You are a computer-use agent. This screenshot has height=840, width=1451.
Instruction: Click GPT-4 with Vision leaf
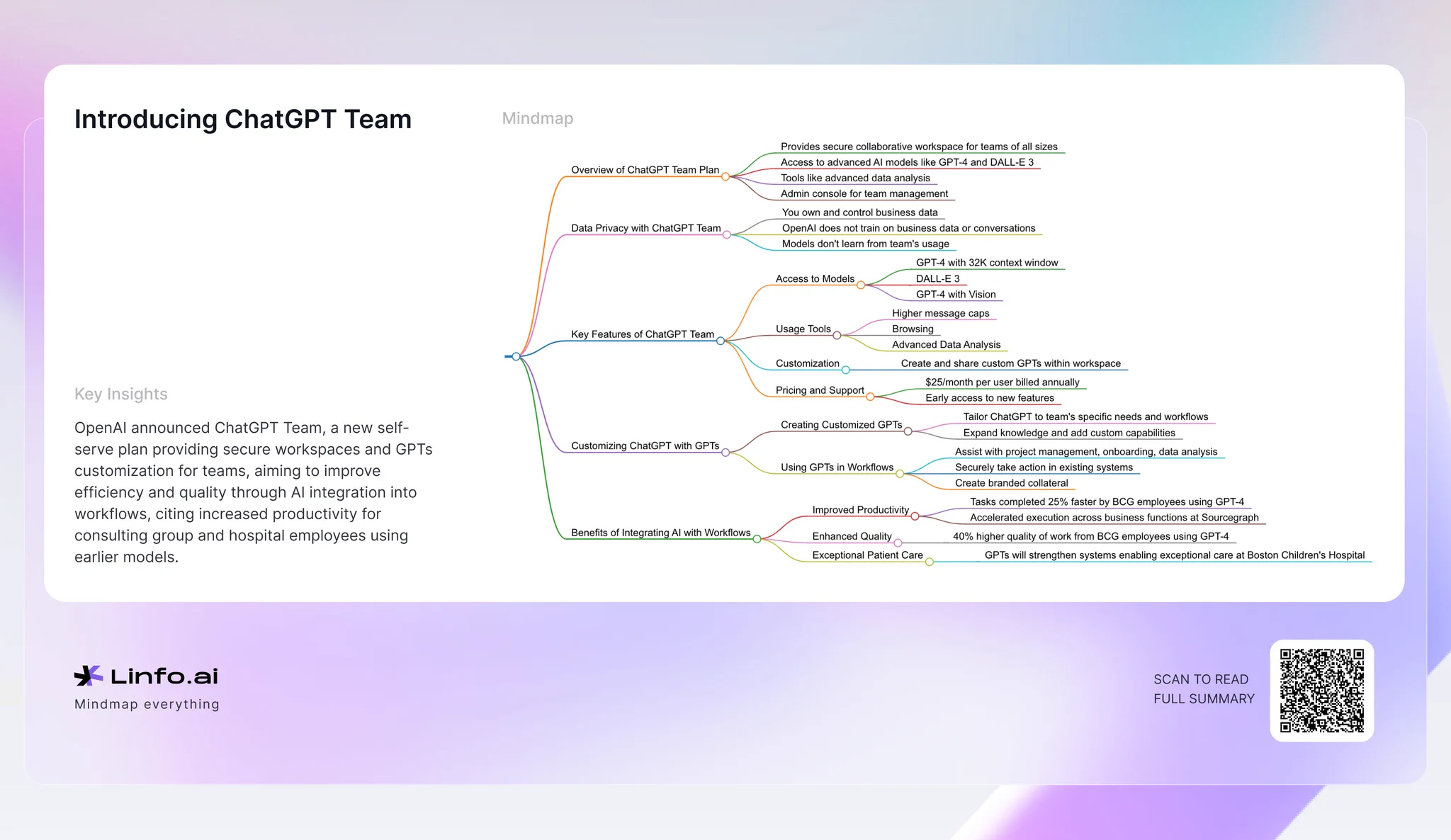[956, 295]
